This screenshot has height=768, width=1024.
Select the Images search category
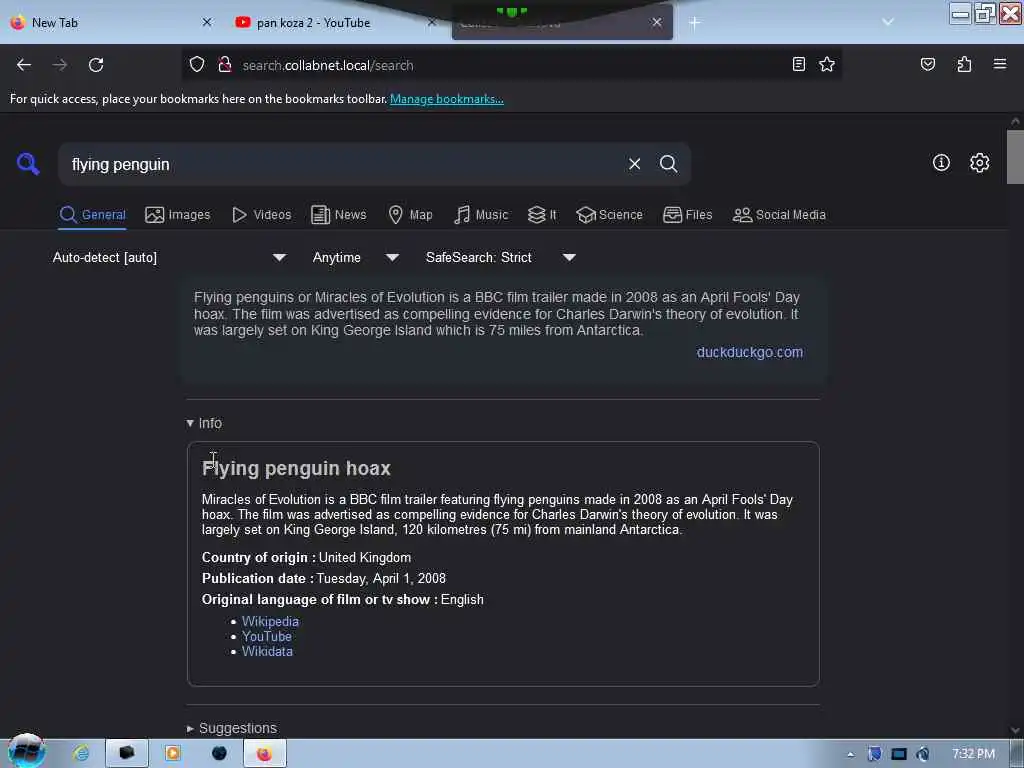coord(178,215)
